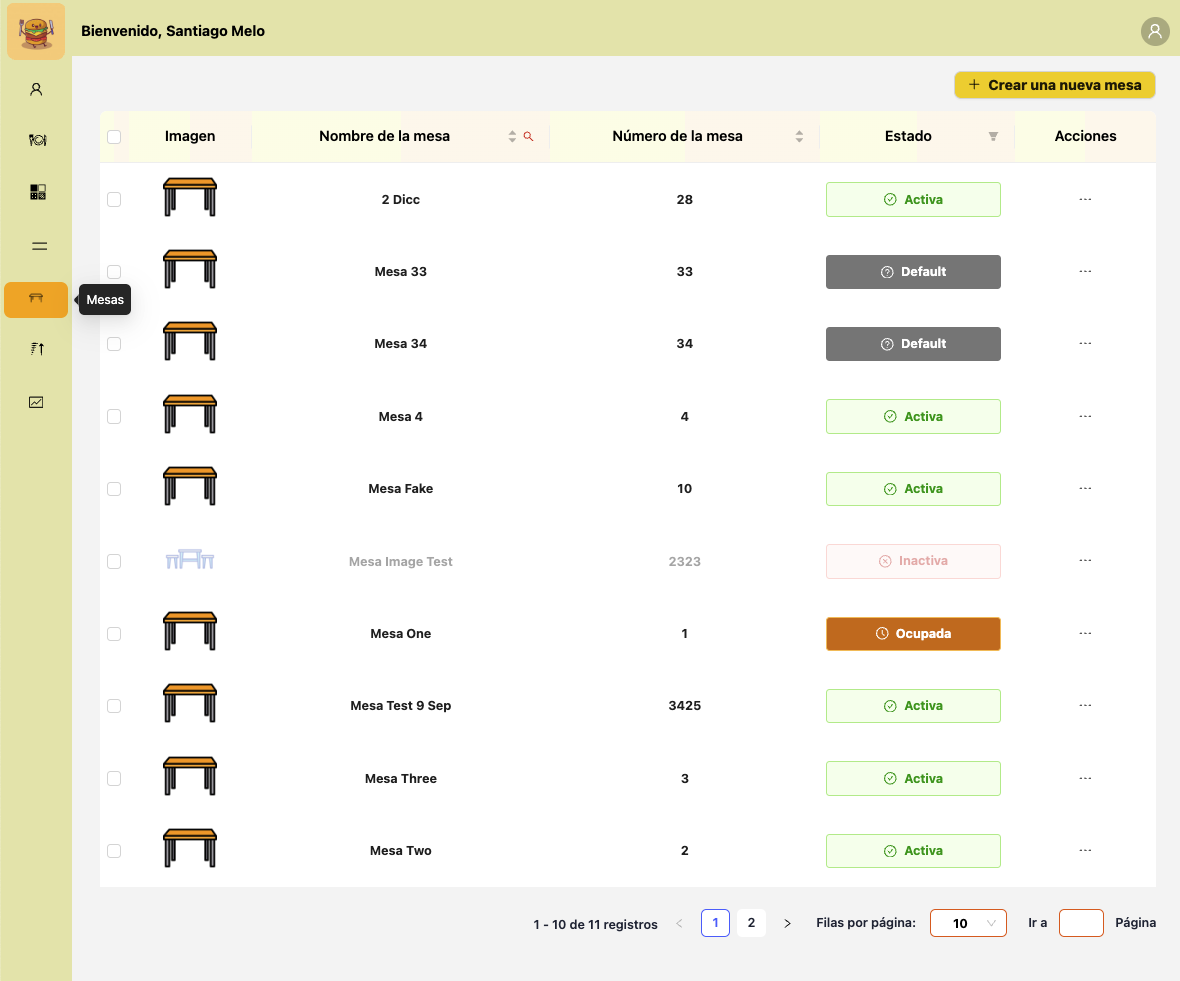The width and height of the screenshot is (1180, 981).
Task: Open the users section in sidebar
Action: pos(36,89)
